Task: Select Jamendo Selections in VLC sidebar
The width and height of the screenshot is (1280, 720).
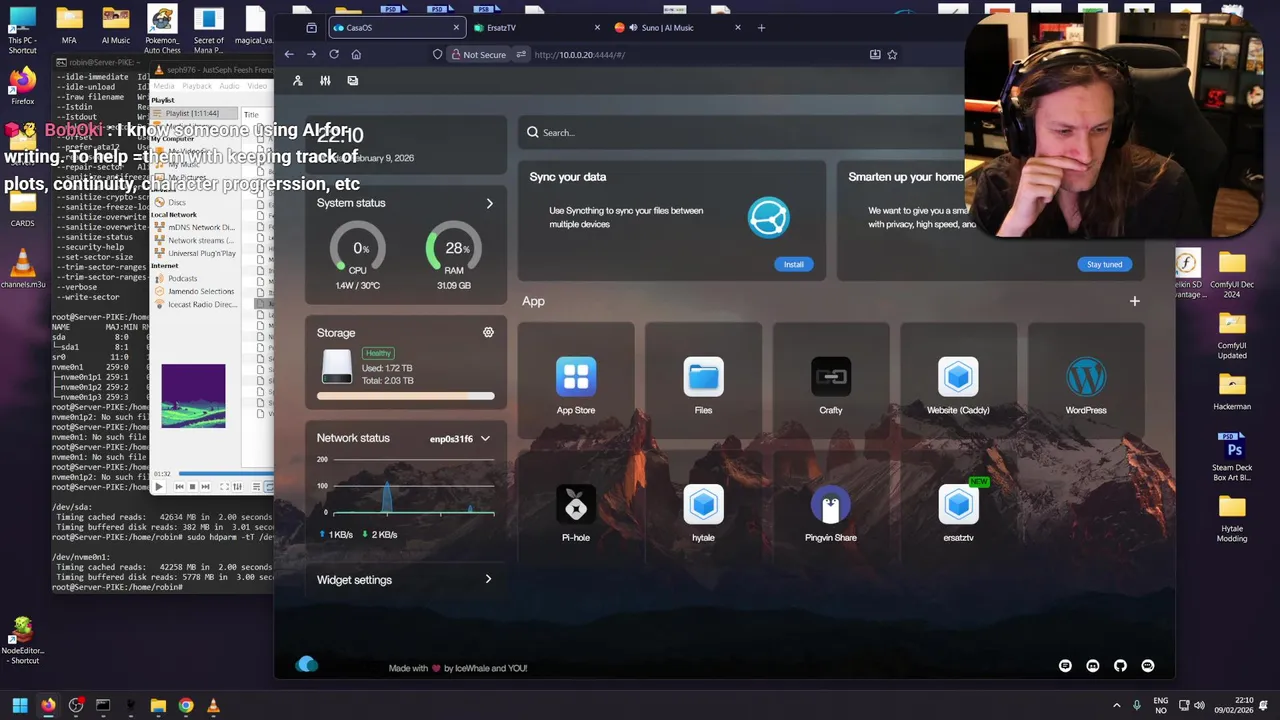Action: [194, 291]
